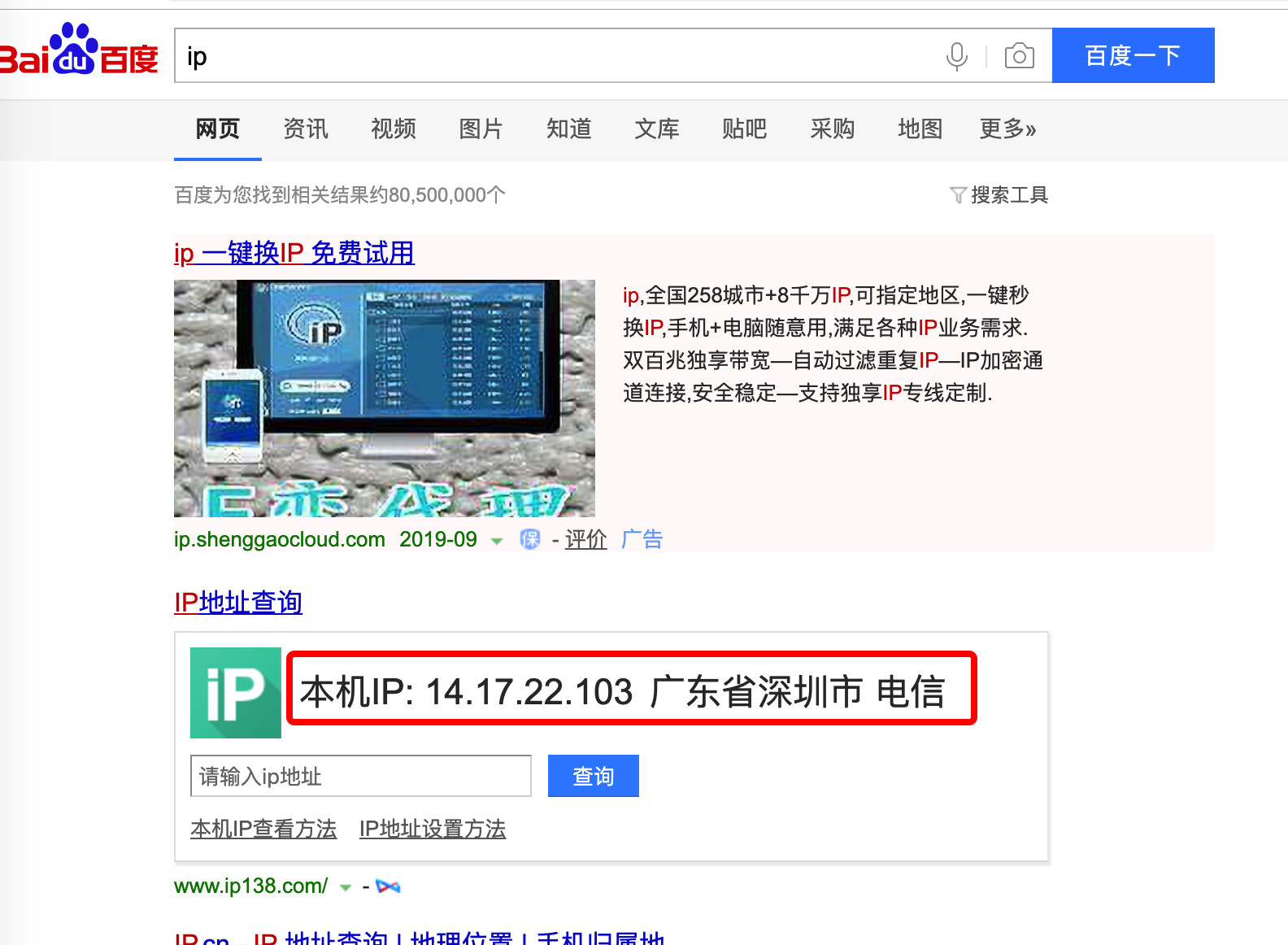The image size is (1288, 945).
Task: Open the 地图 tab
Action: (920, 128)
